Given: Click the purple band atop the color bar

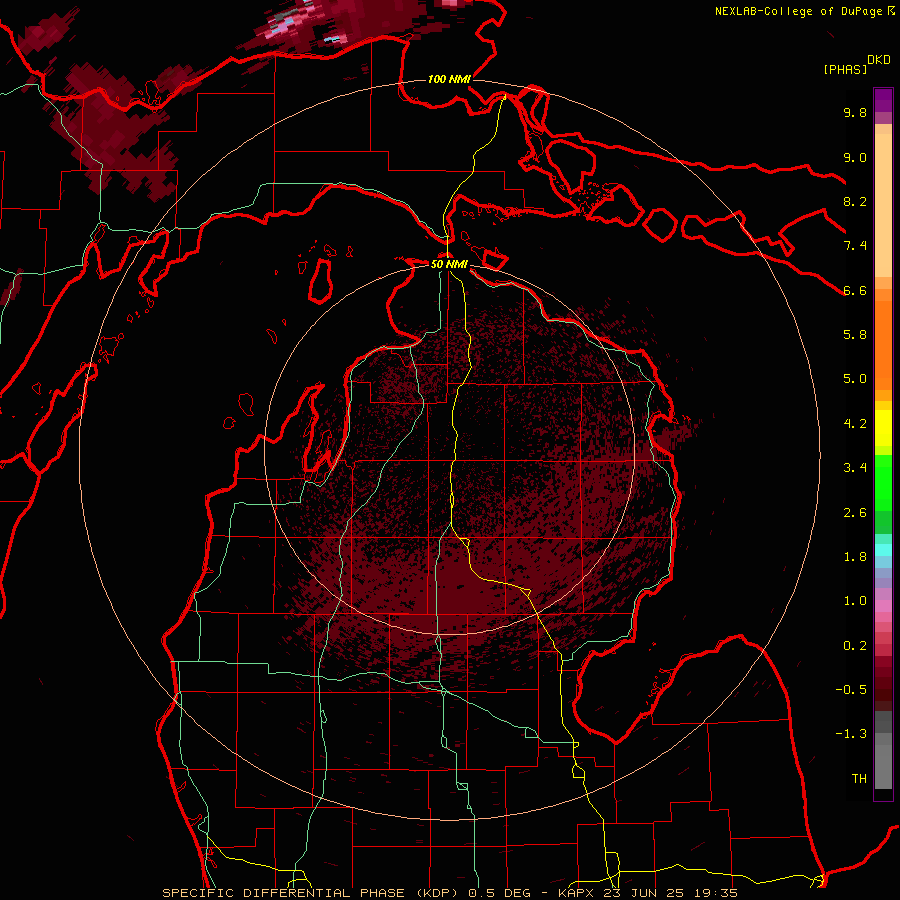Looking at the screenshot, I should tap(883, 100).
